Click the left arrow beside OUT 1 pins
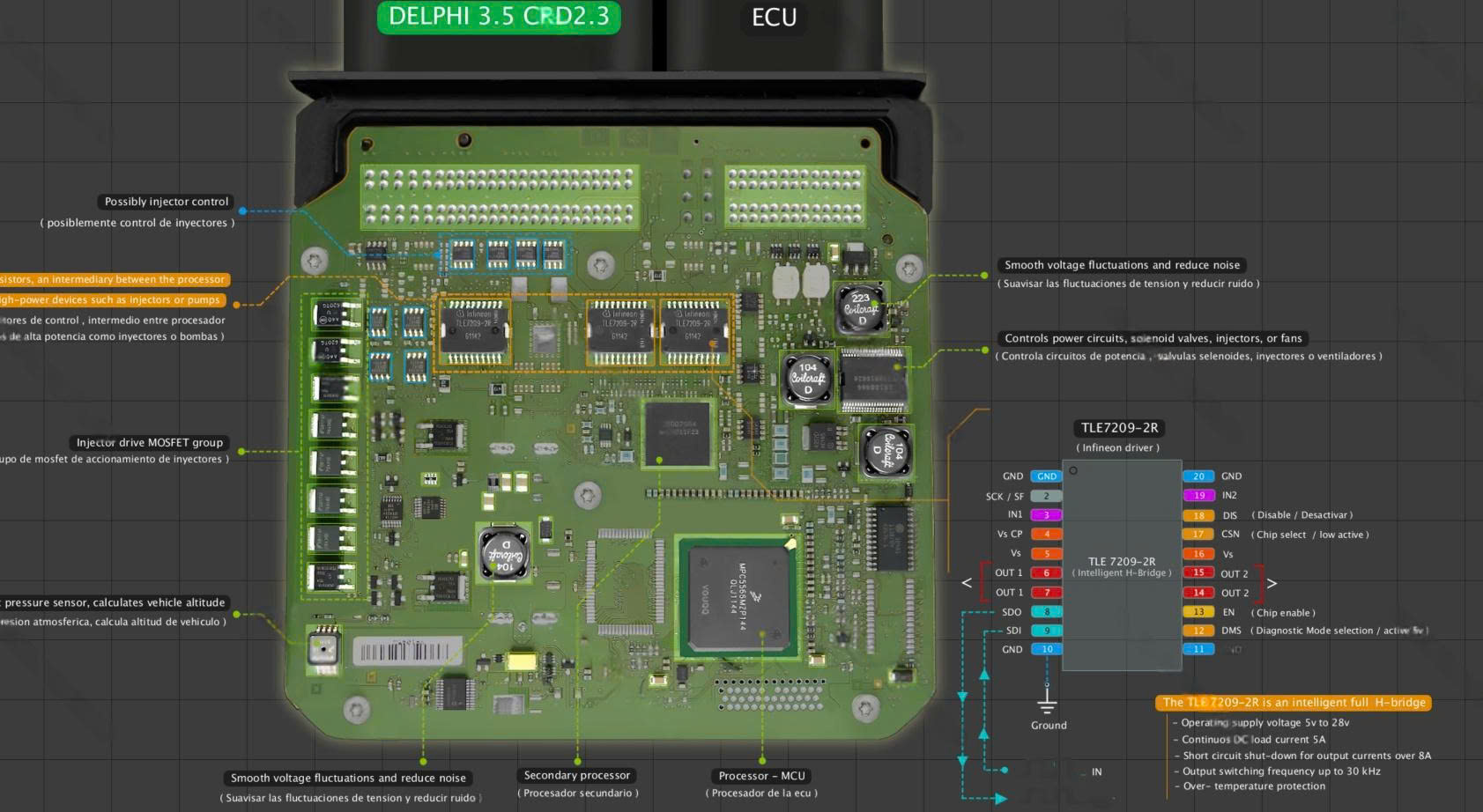Screen dimensions: 1483x812 [x=967, y=583]
